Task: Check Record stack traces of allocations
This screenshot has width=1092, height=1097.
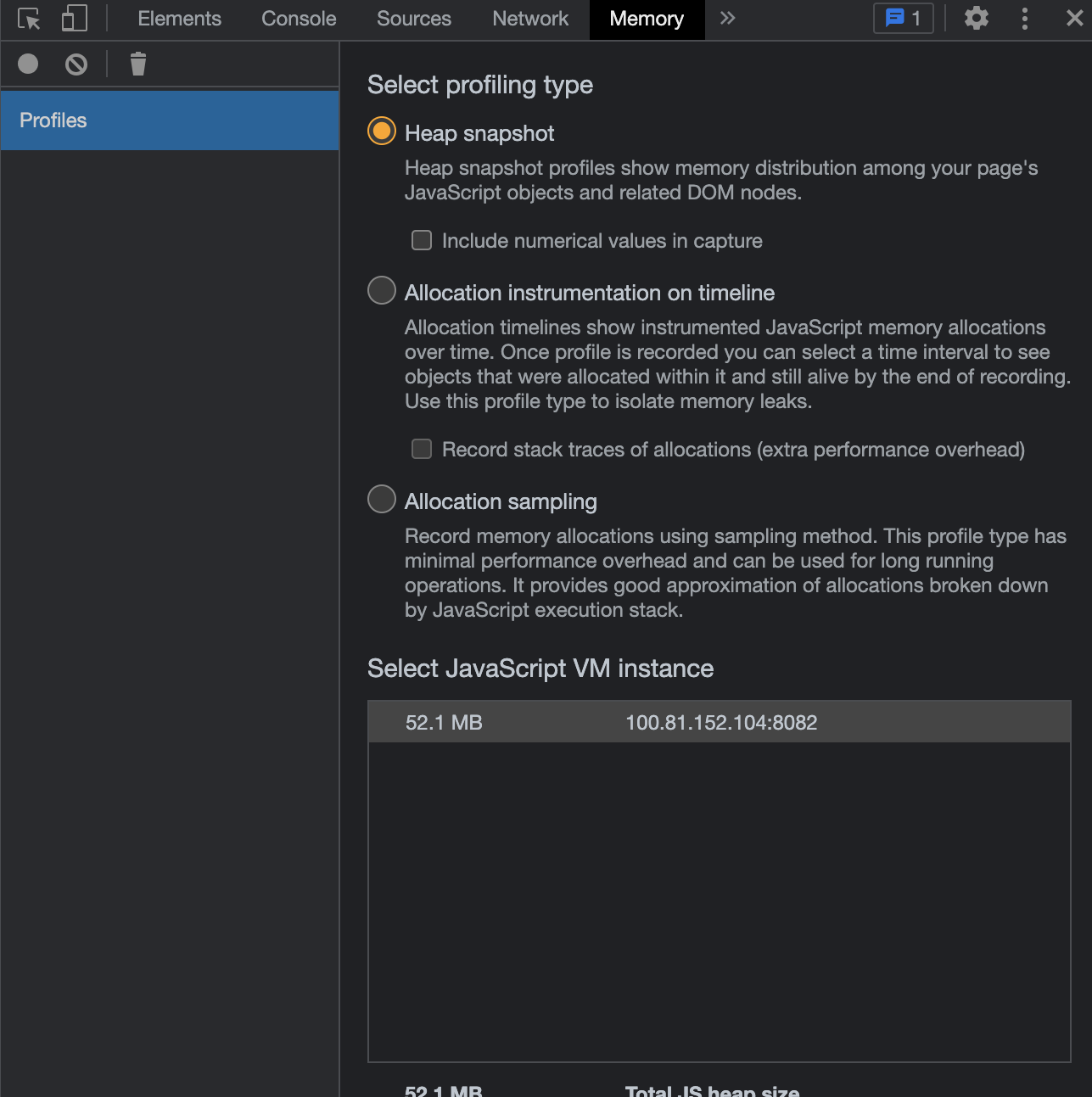Action: pos(422,450)
